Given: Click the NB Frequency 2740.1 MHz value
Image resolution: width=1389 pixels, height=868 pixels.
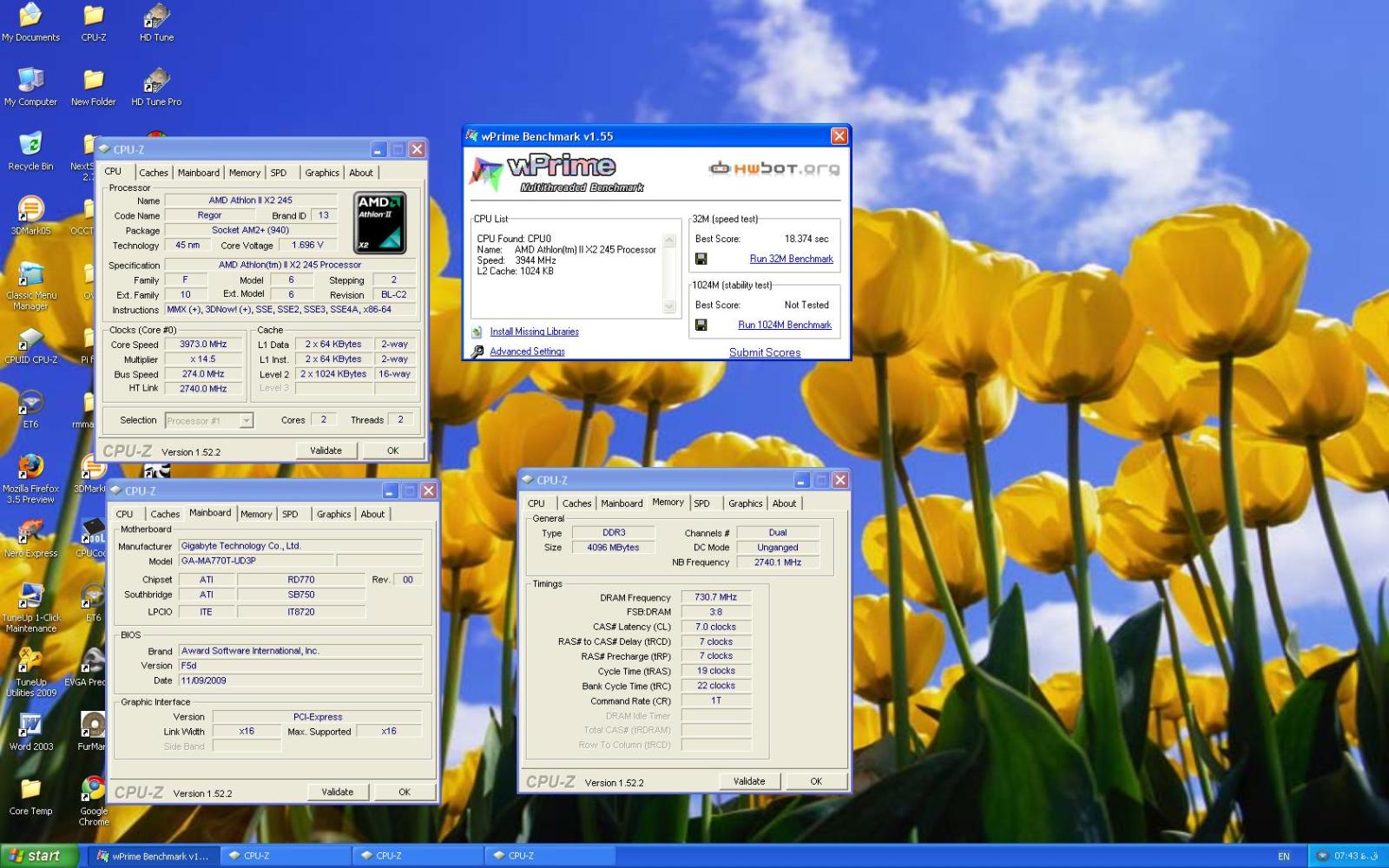Looking at the screenshot, I should (778, 562).
